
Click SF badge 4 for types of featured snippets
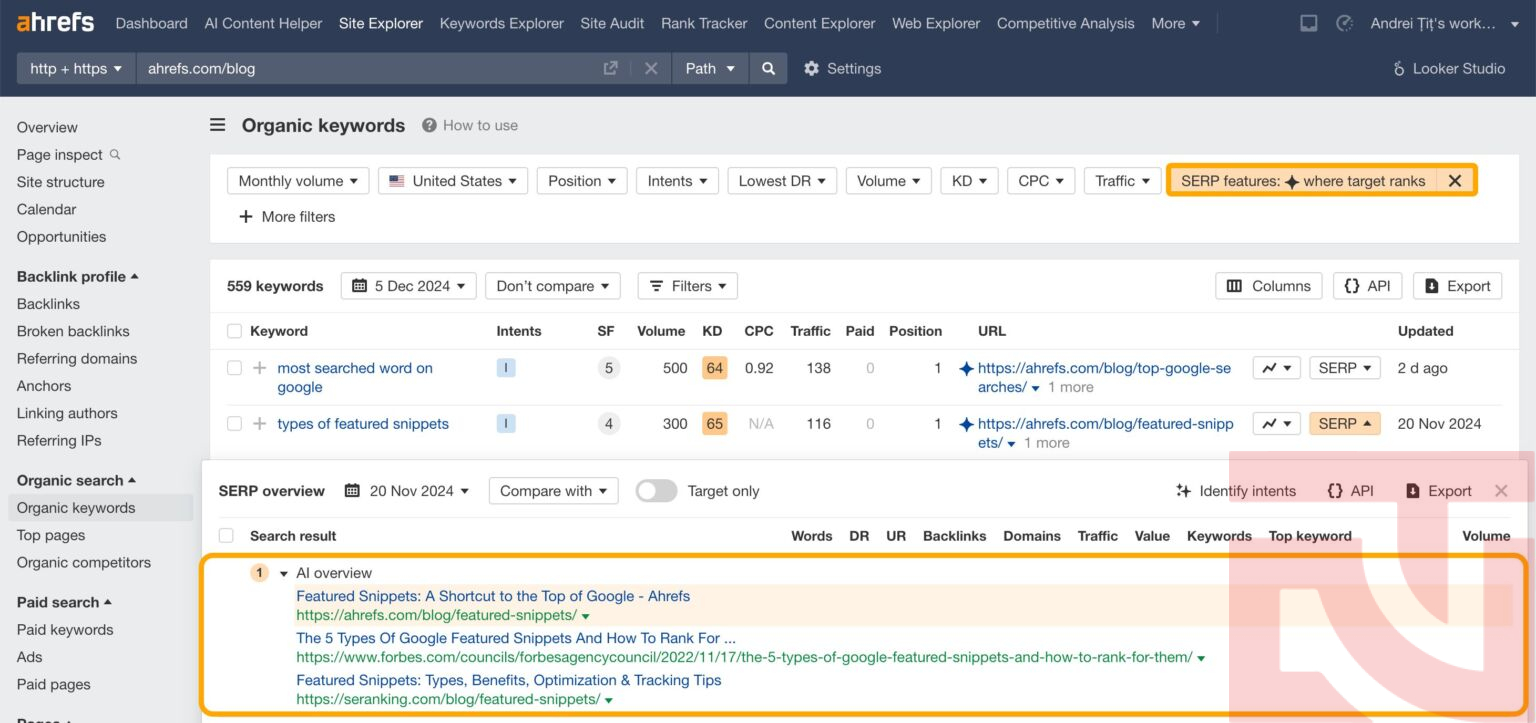607,424
